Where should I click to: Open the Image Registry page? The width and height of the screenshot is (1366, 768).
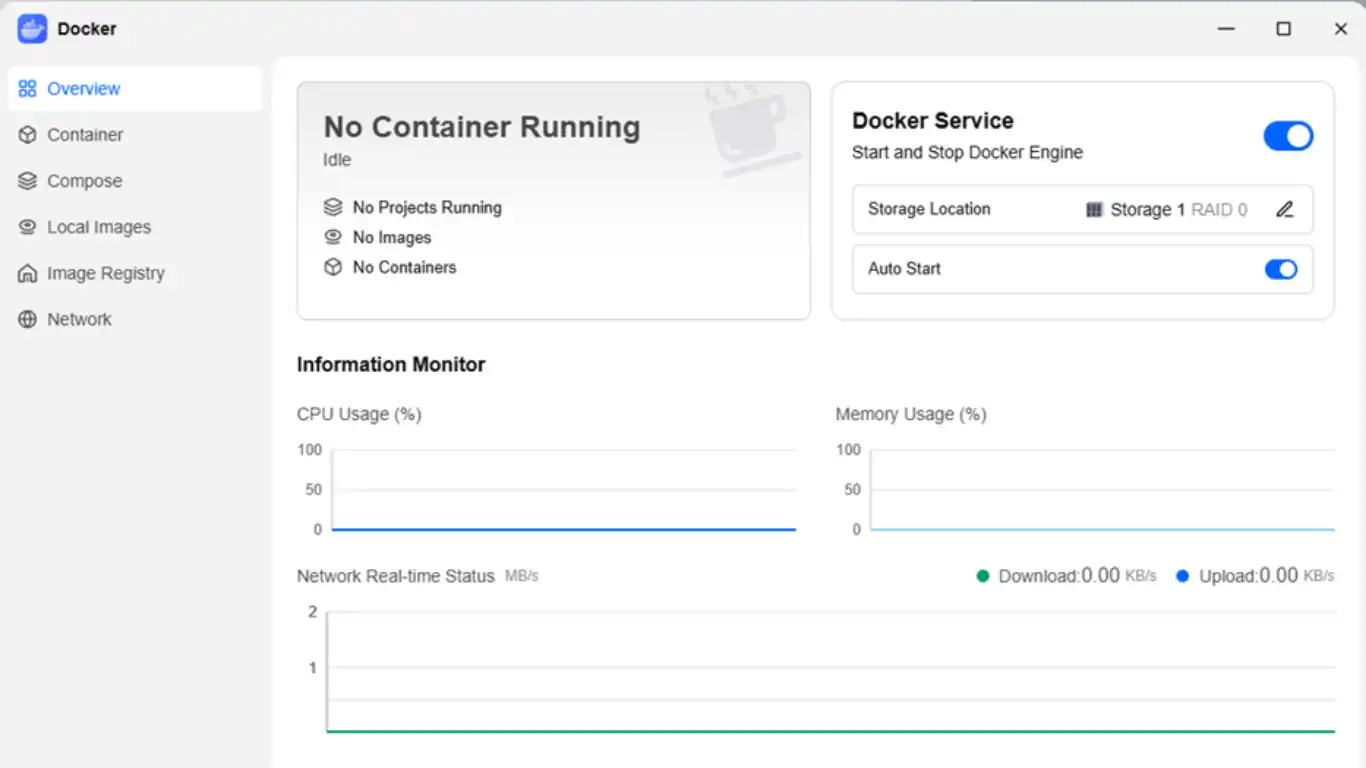[135, 273]
